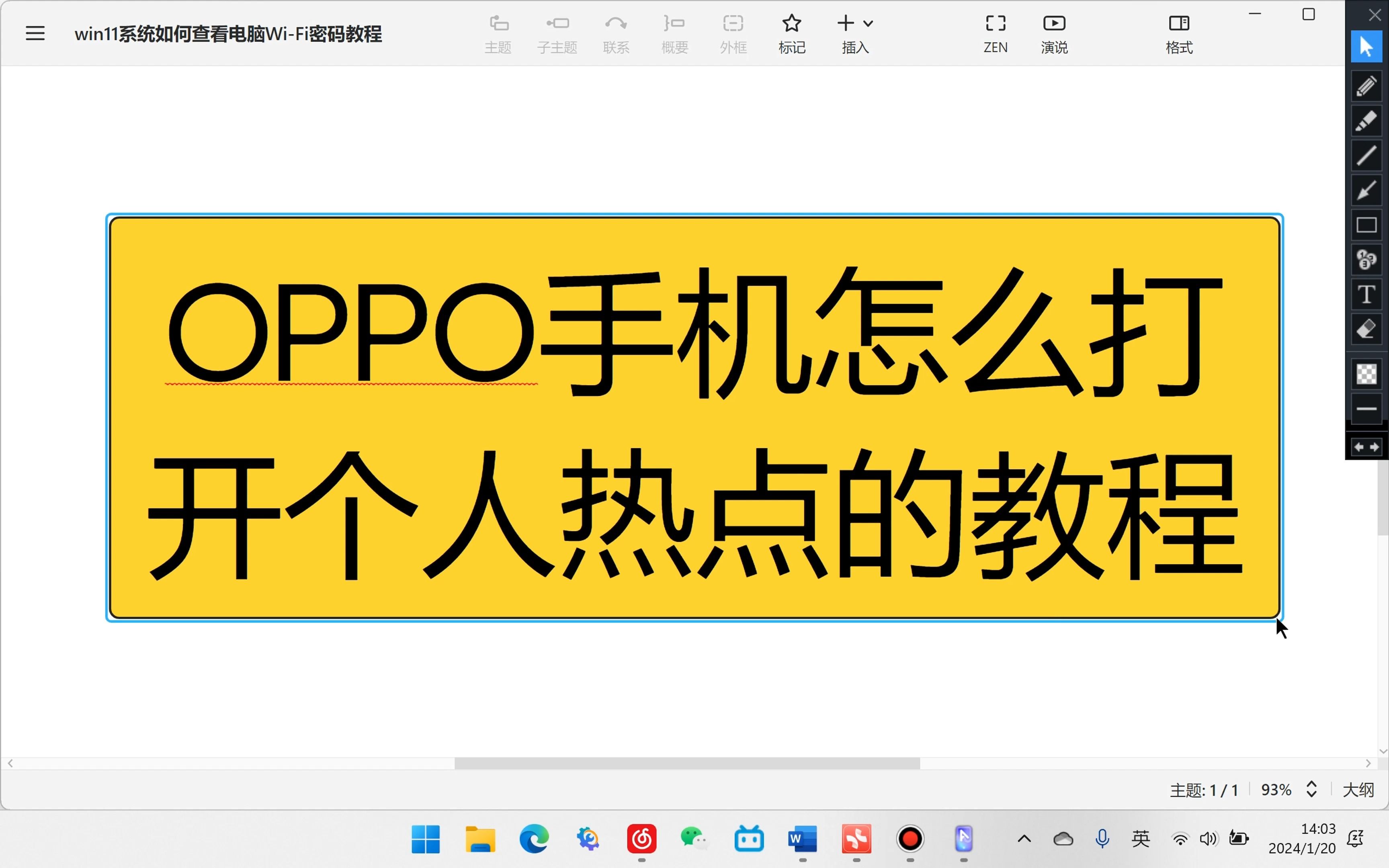Maximize the Xmind window
1389x868 pixels.
tap(1309, 14)
